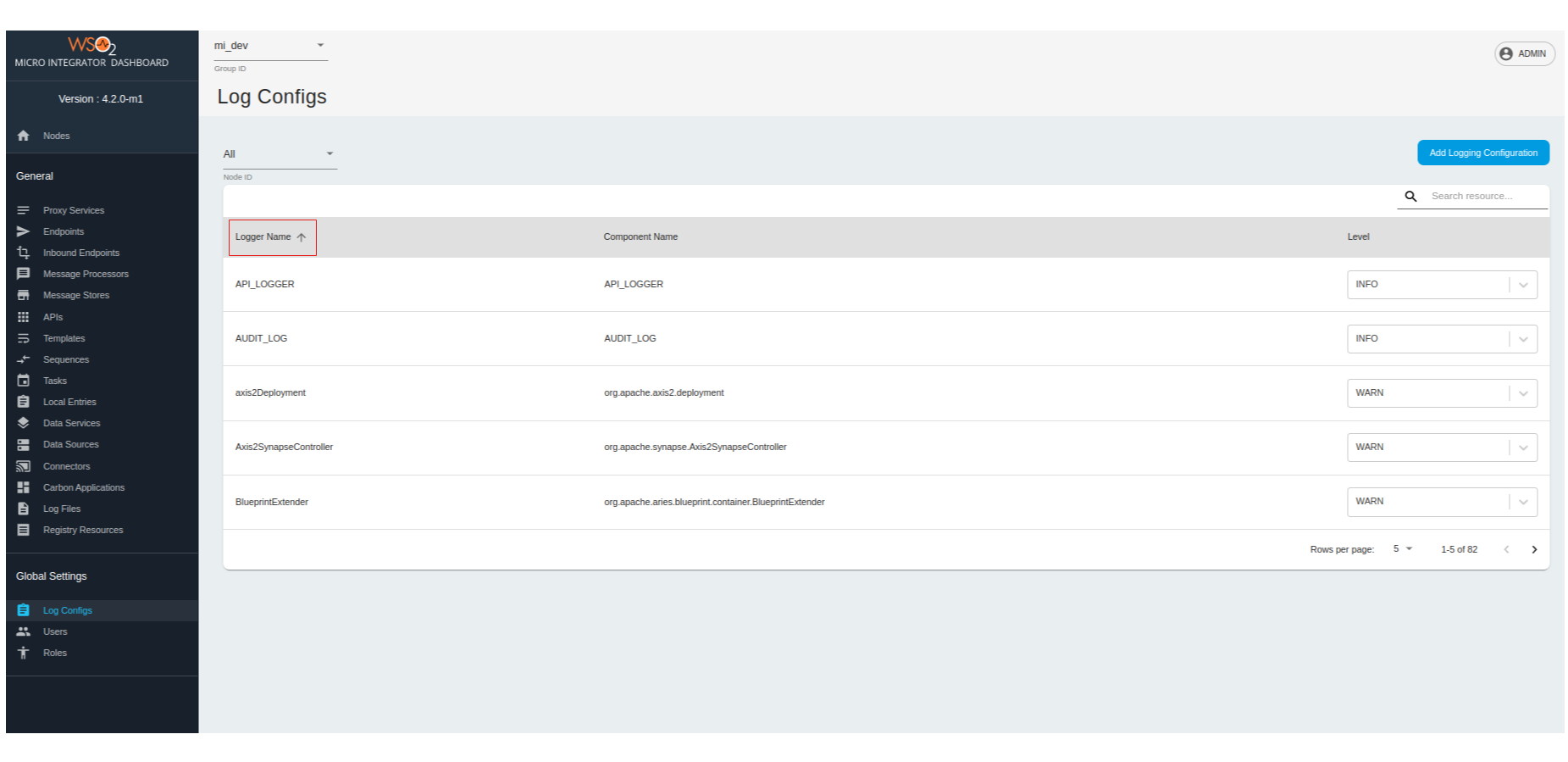1568x762 pixels.
Task: Click the Log Files document icon
Action: 23,509
